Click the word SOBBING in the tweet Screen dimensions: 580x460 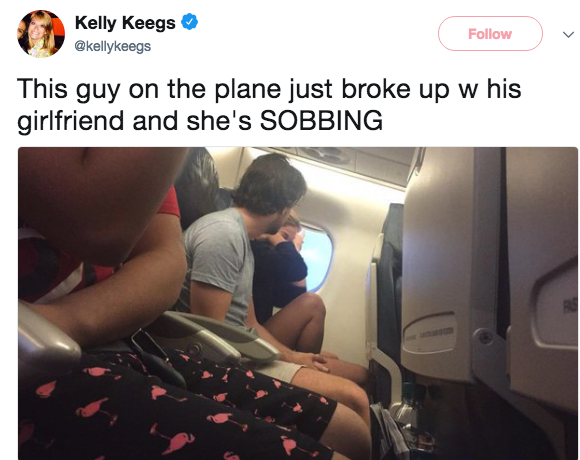[321, 121]
